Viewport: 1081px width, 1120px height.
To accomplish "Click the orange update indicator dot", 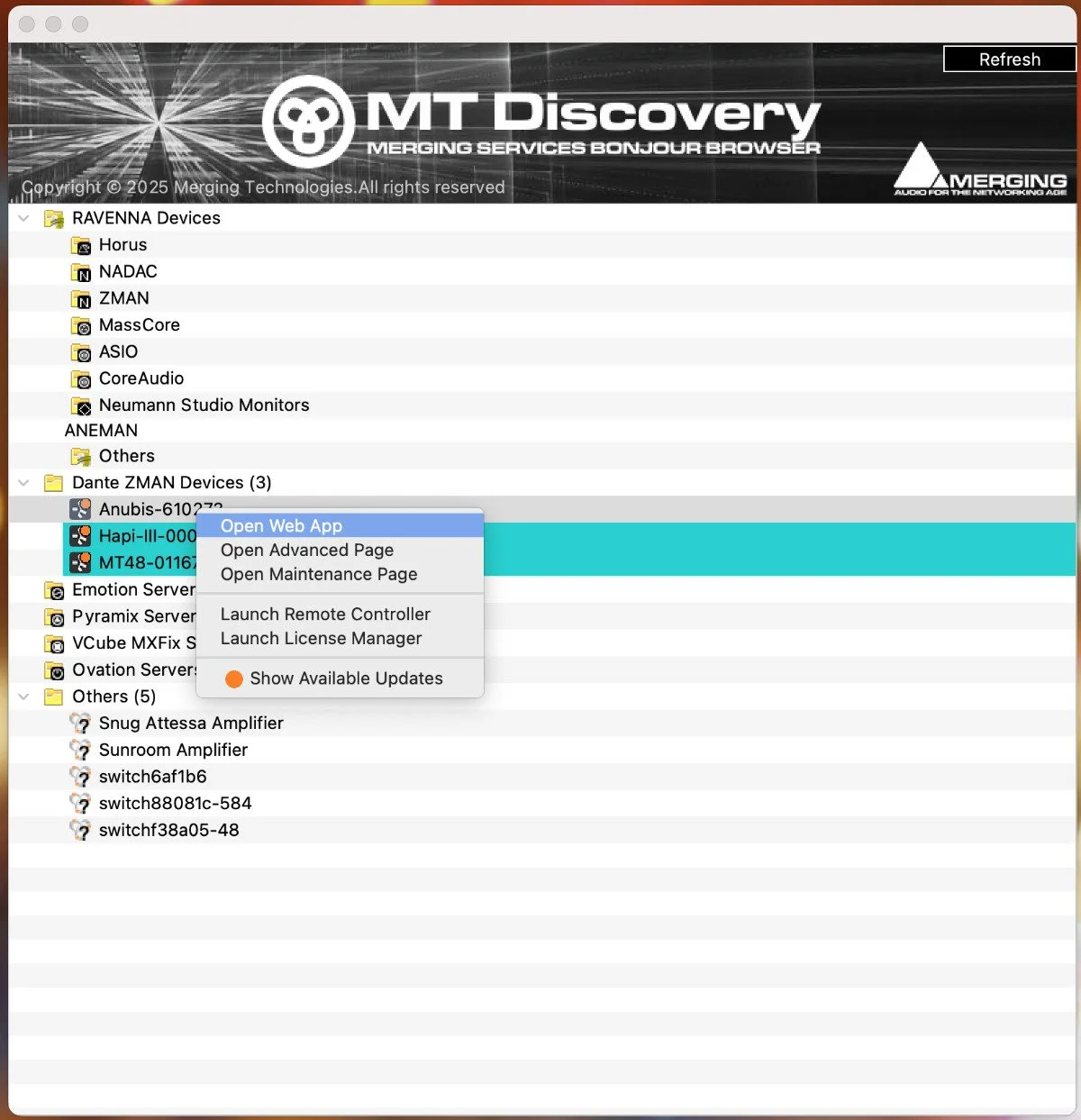I will click(x=234, y=679).
